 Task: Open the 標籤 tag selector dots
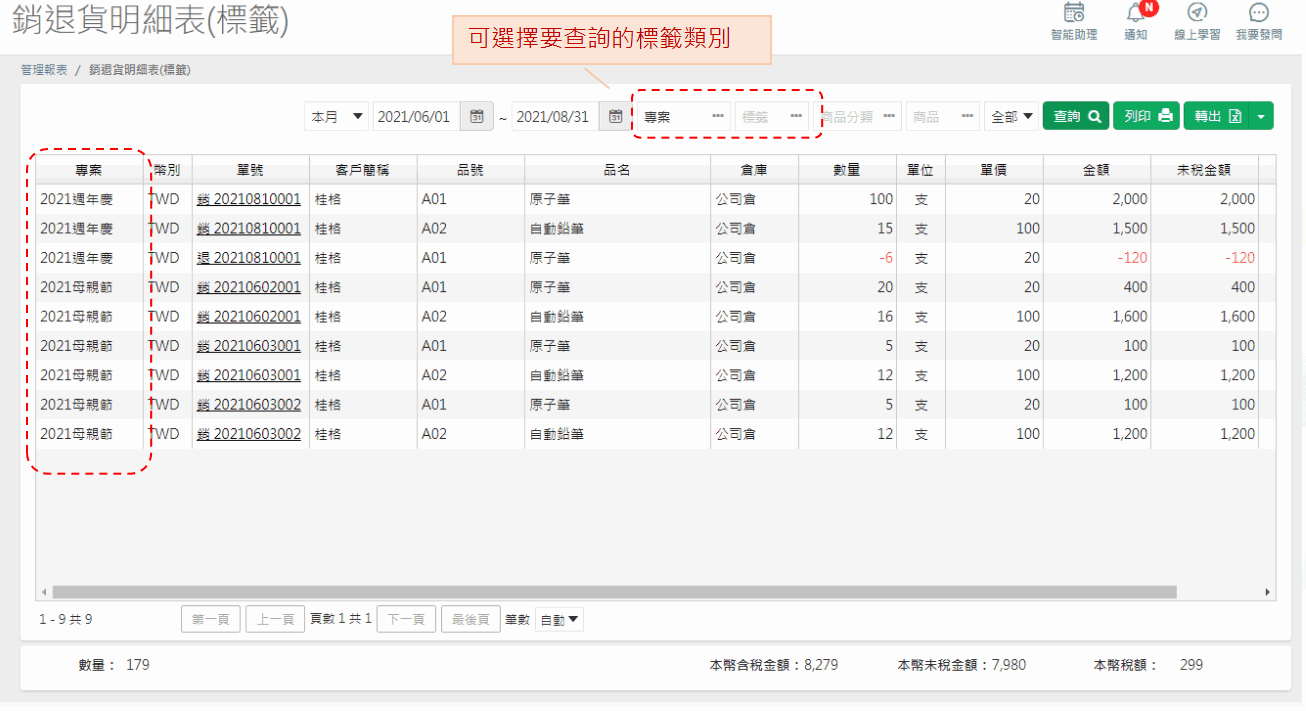click(x=796, y=116)
